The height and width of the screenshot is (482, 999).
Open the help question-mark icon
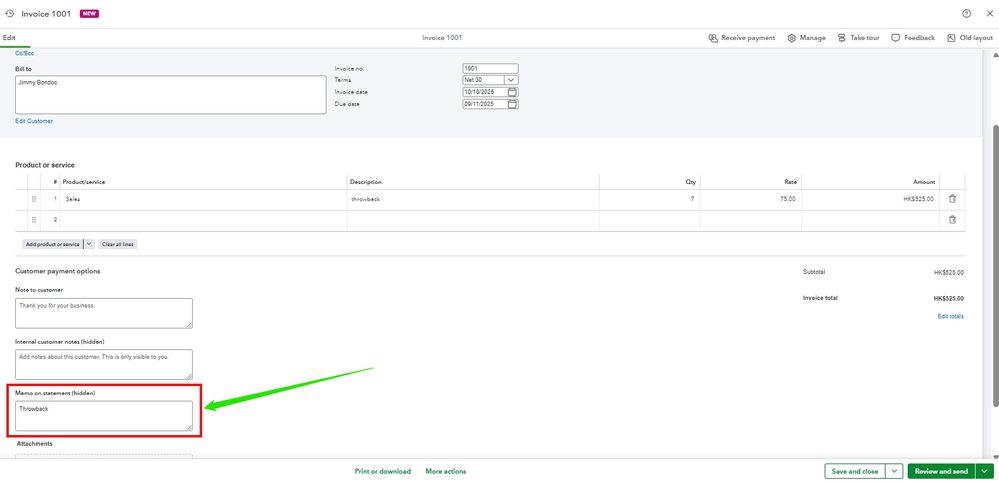click(x=967, y=13)
